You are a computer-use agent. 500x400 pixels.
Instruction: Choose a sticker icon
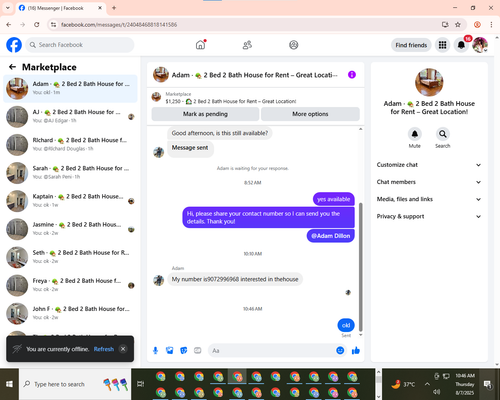(184, 350)
